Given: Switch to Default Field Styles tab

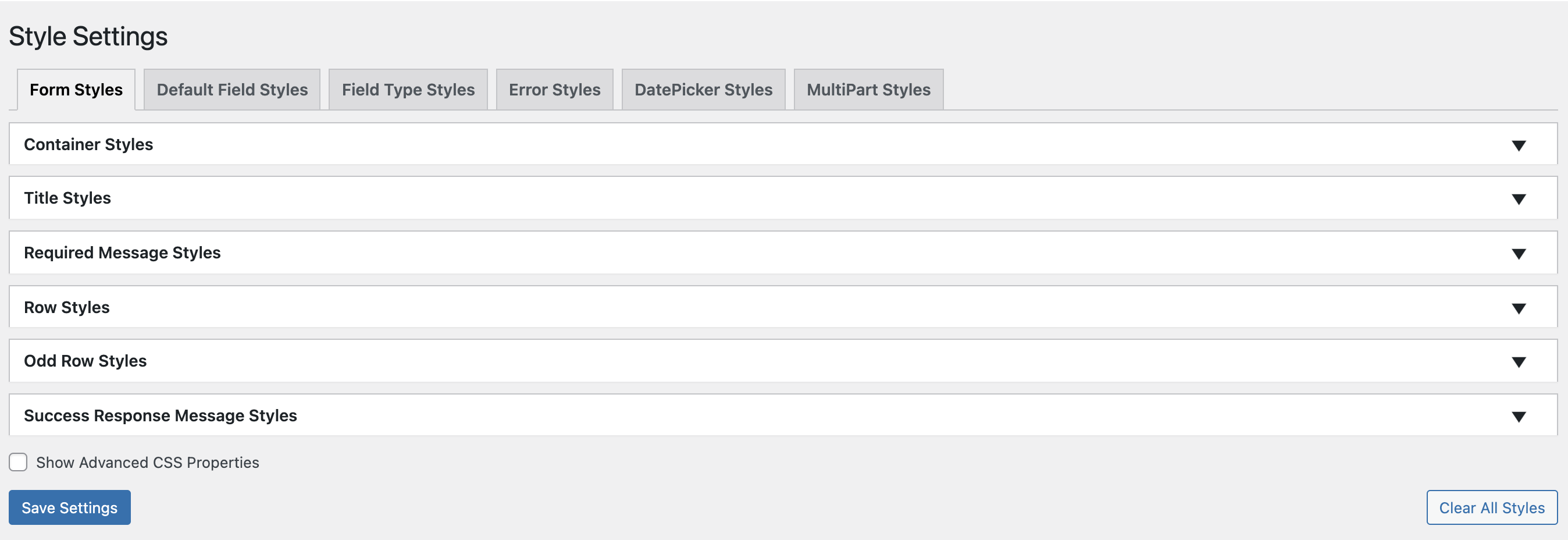Looking at the screenshot, I should point(232,90).
